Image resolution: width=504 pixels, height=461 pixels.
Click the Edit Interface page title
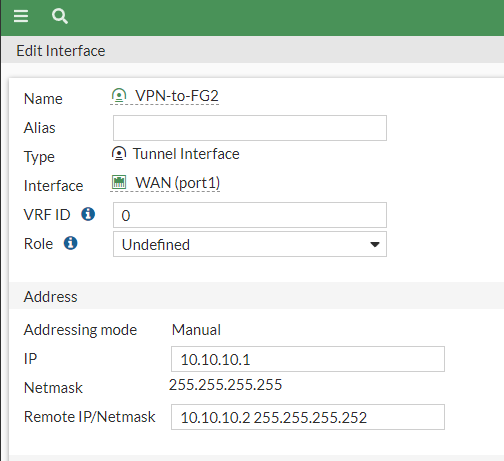(61, 51)
